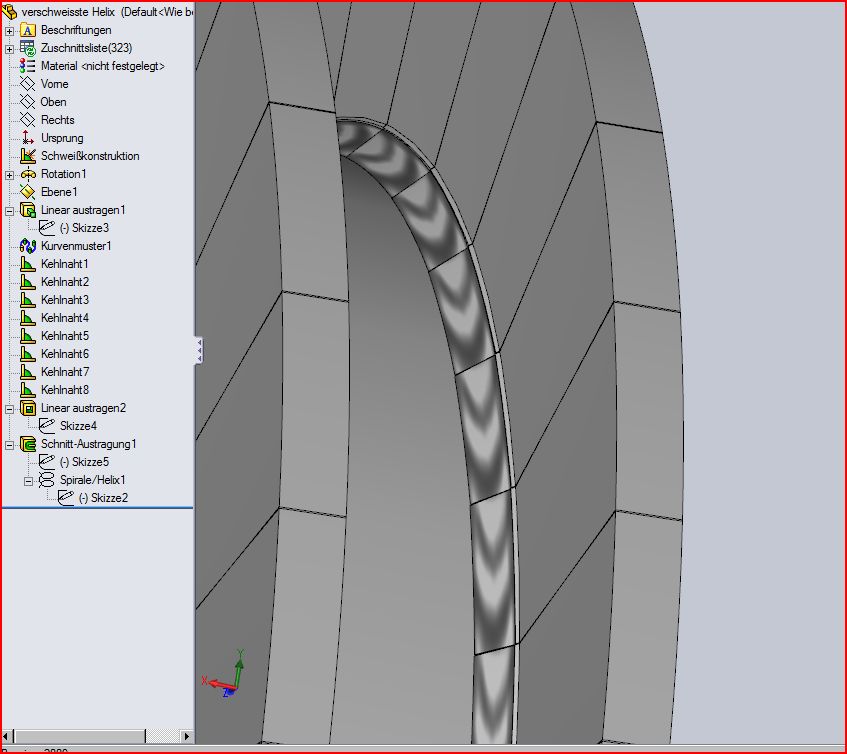Expand the Zuschnittsliste(323) node
Image resolution: width=847 pixels, height=754 pixels.
click(9, 49)
